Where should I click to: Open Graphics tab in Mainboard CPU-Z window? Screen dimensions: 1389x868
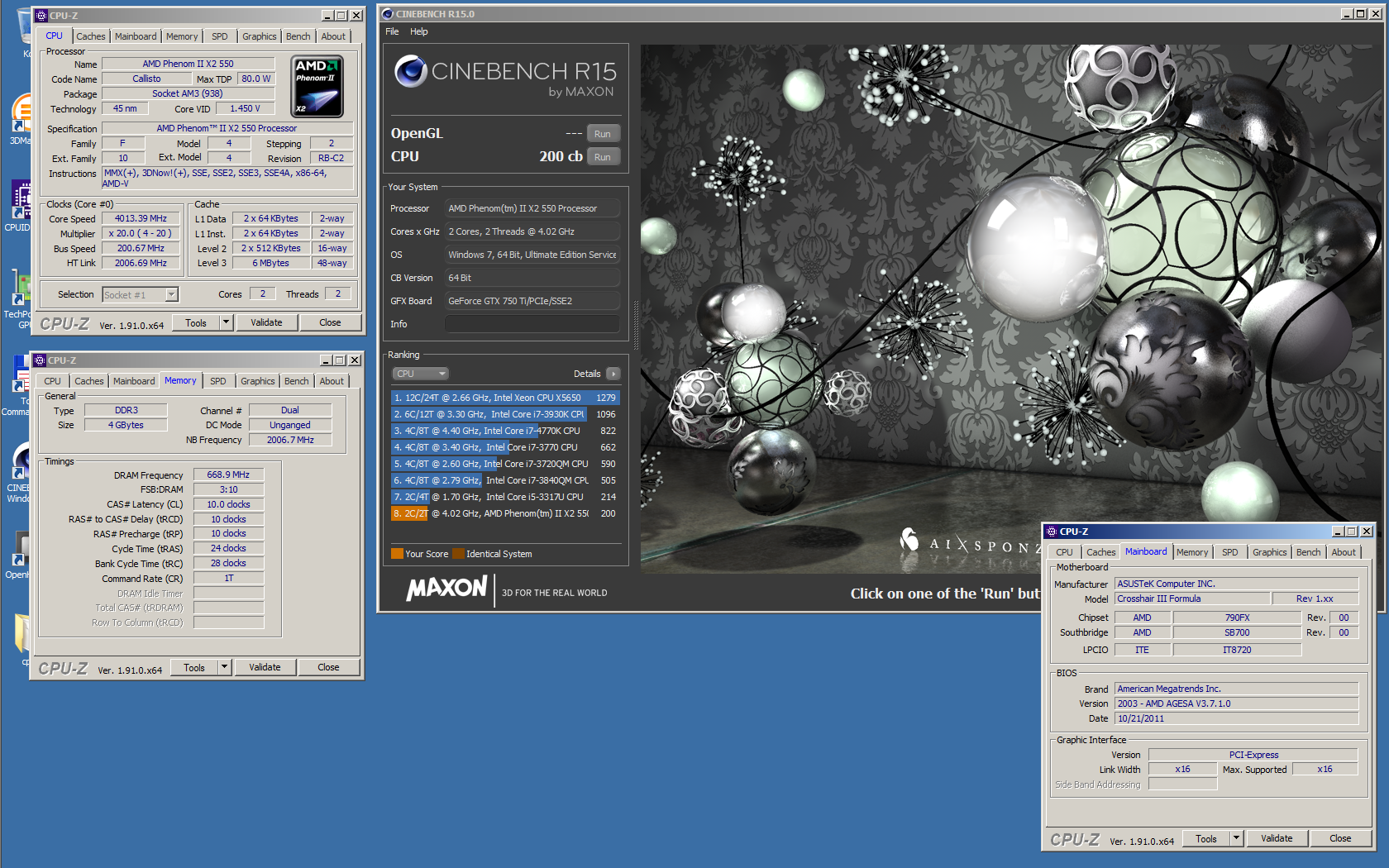click(x=1270, y=552)
